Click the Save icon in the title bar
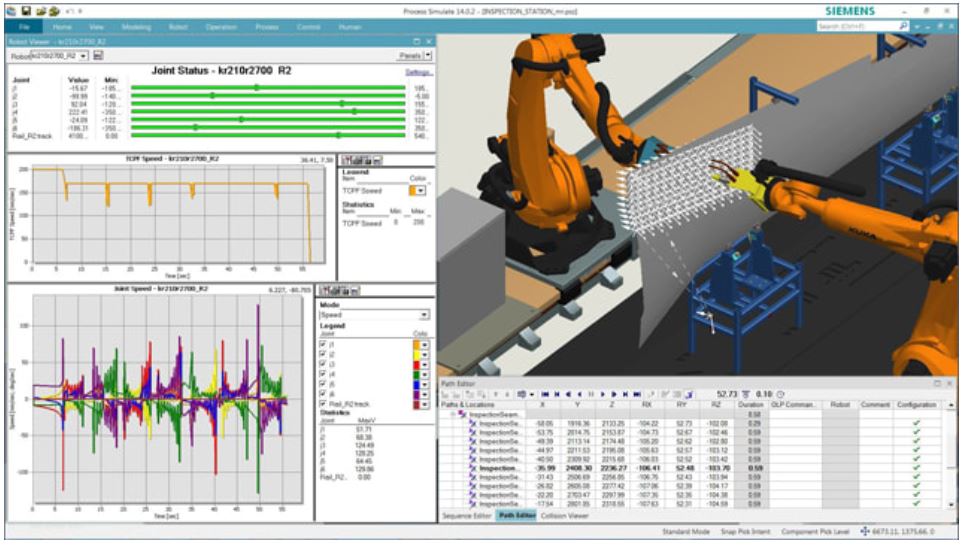 (25, 11)
